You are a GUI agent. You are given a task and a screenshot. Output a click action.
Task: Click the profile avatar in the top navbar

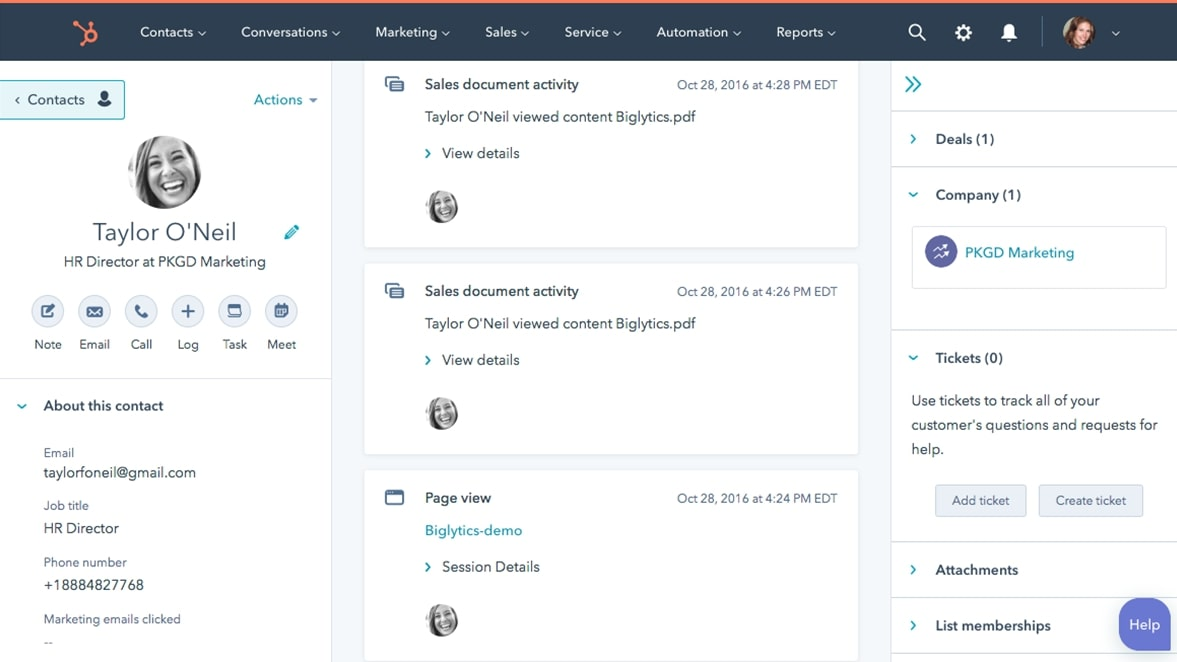point(1079,32)
